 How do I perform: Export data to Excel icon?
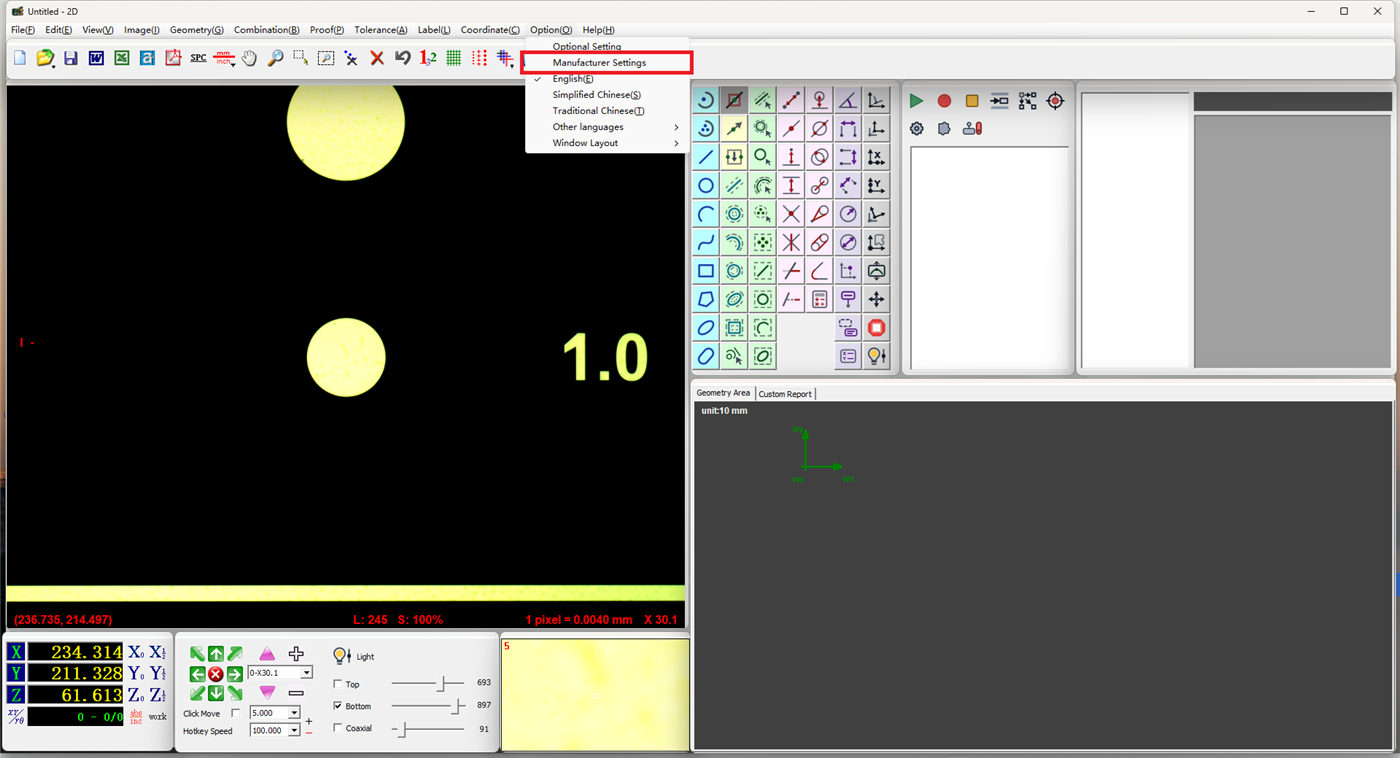(122, 58)
